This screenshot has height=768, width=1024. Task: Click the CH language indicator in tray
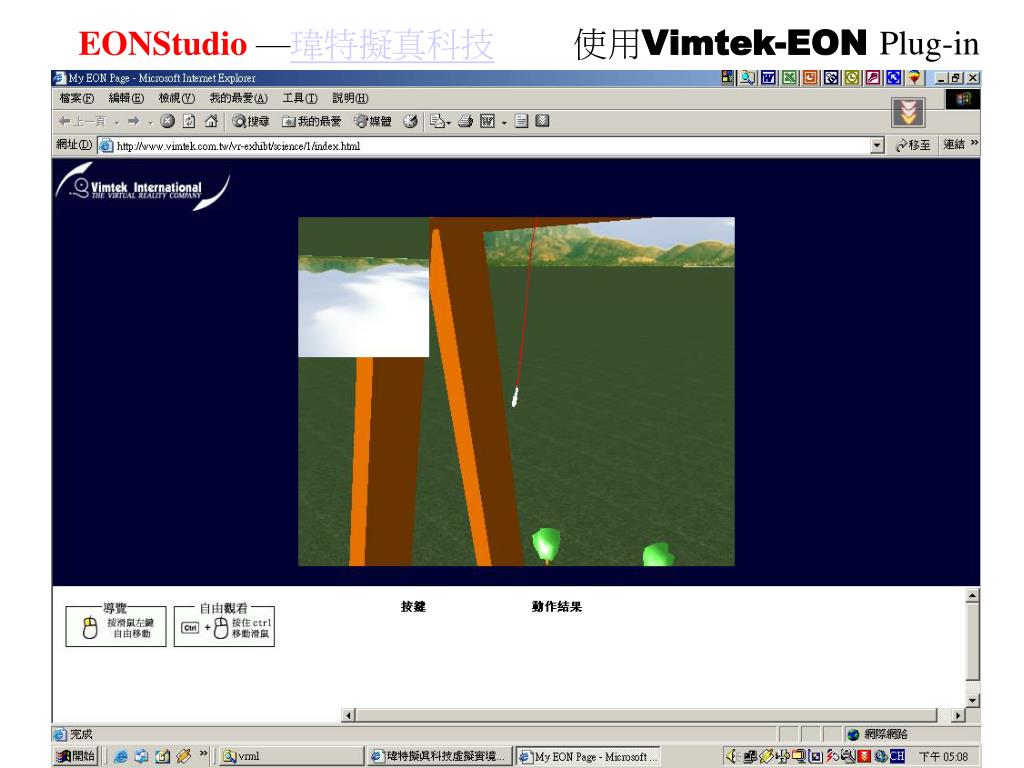(898, 756)
